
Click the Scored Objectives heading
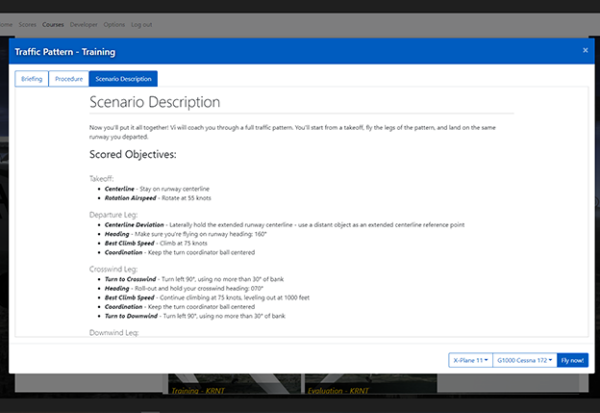[x=133, y=155]
